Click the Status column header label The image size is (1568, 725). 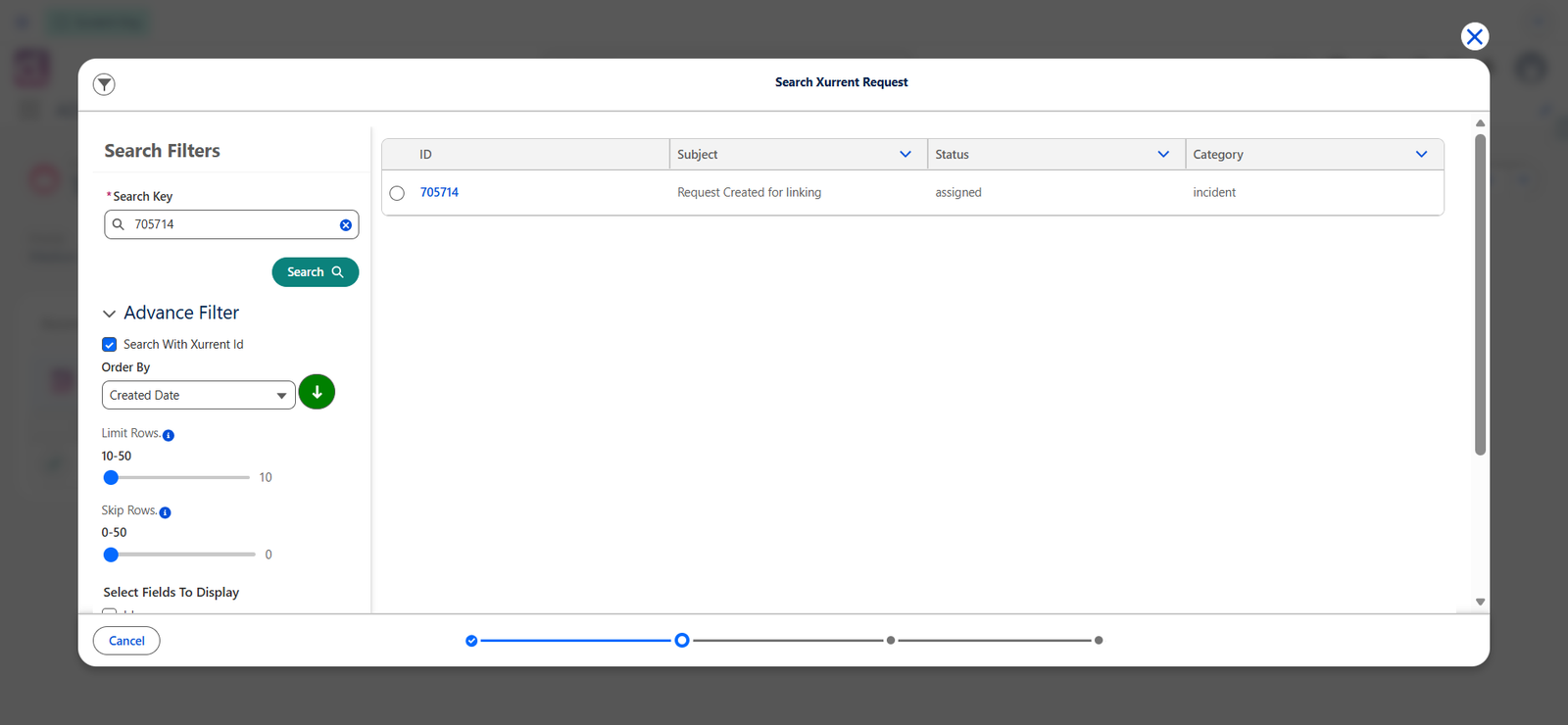click(x=952, y=155)
